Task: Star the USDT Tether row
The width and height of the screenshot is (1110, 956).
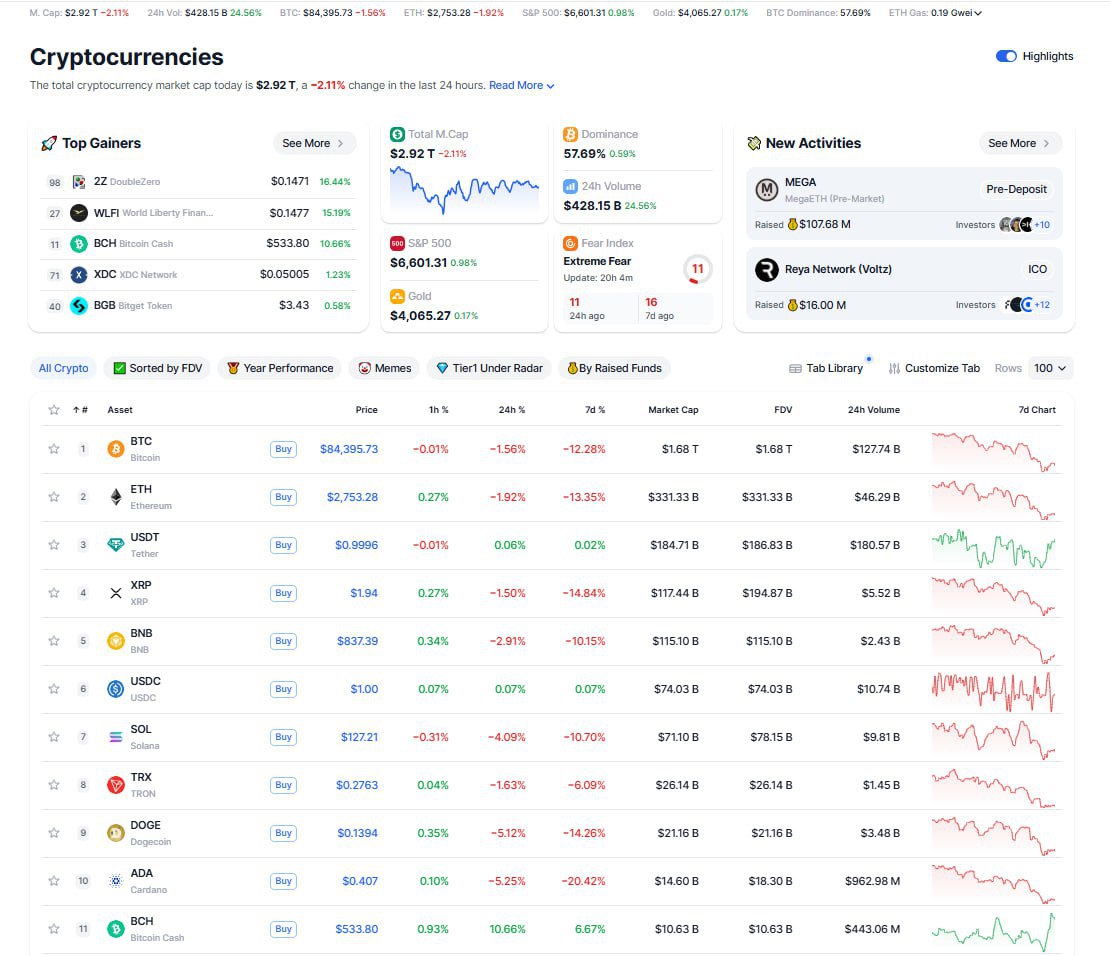Action: (x=54, y=545)
